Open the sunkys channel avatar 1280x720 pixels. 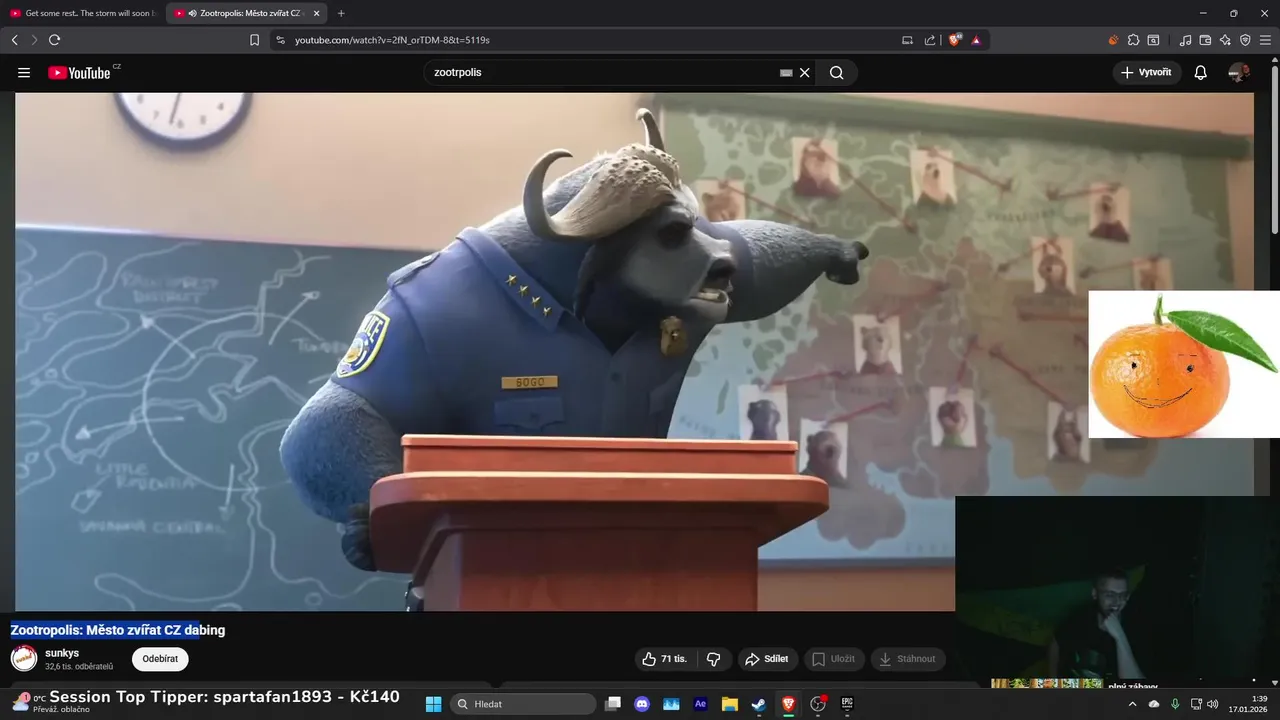(x=24, y=658)
